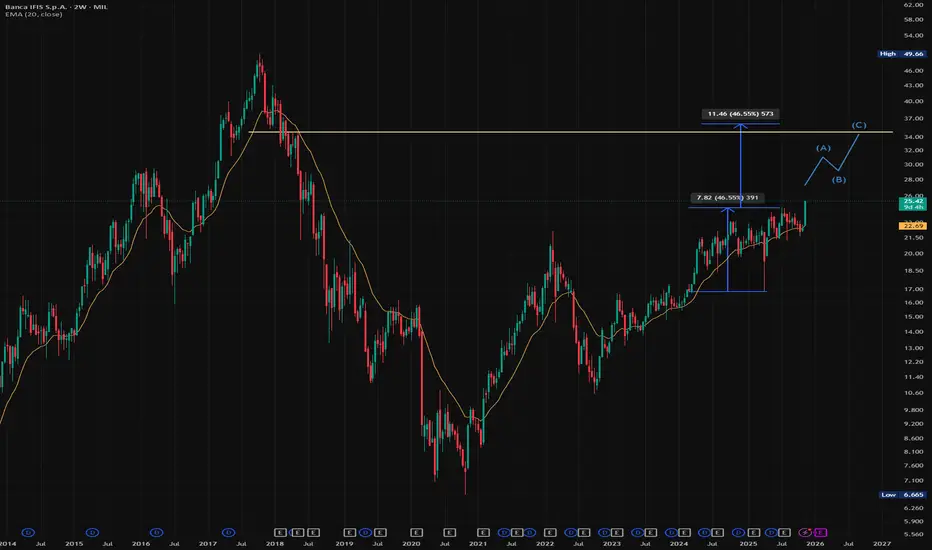This screenshot has width=932, height=550.
Task: Click the 10.60 price axis value
Action: 914,392
